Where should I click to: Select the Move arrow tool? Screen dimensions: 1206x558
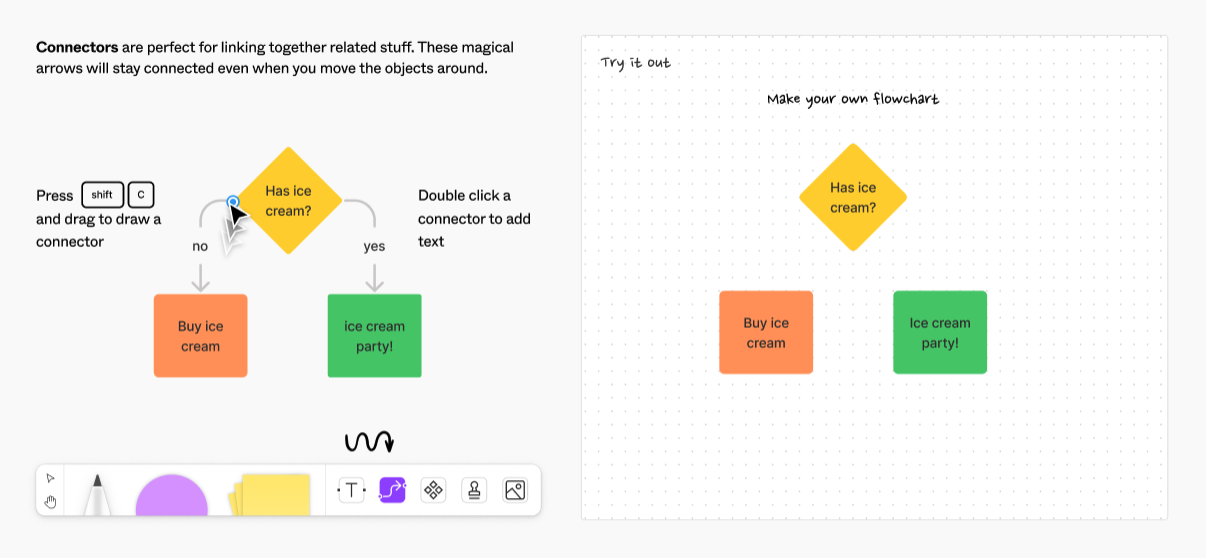50,478
